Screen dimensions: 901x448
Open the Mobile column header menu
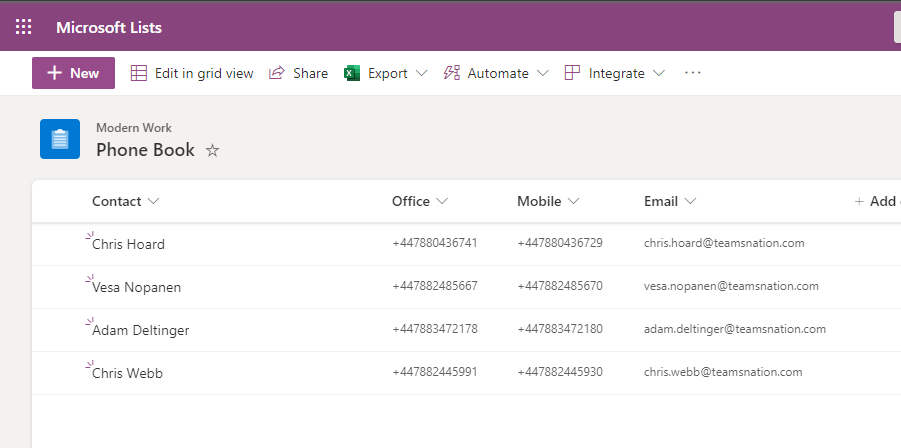coord(548,201)
